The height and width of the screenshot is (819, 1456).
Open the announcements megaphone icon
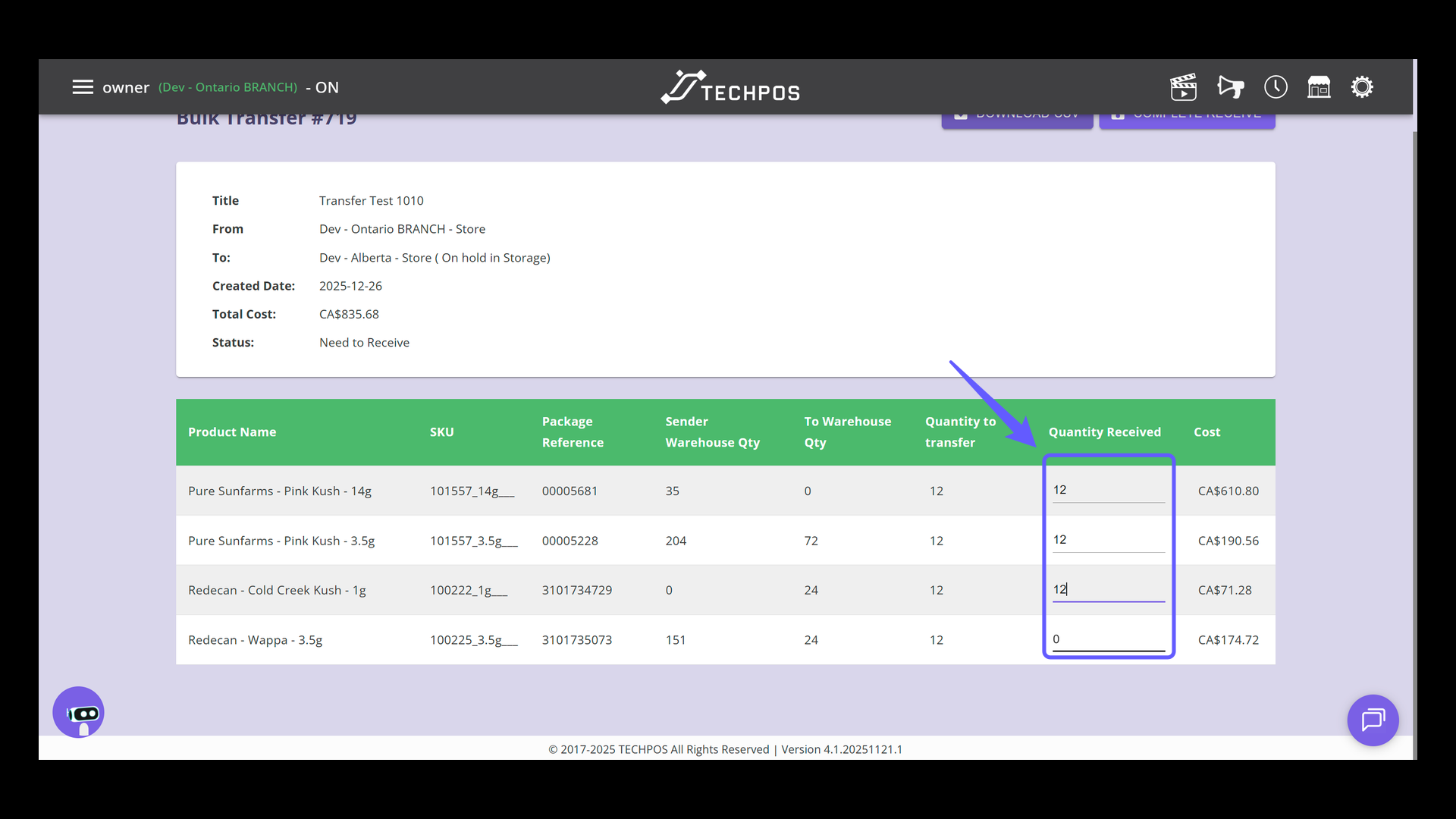coord(1230,87)
